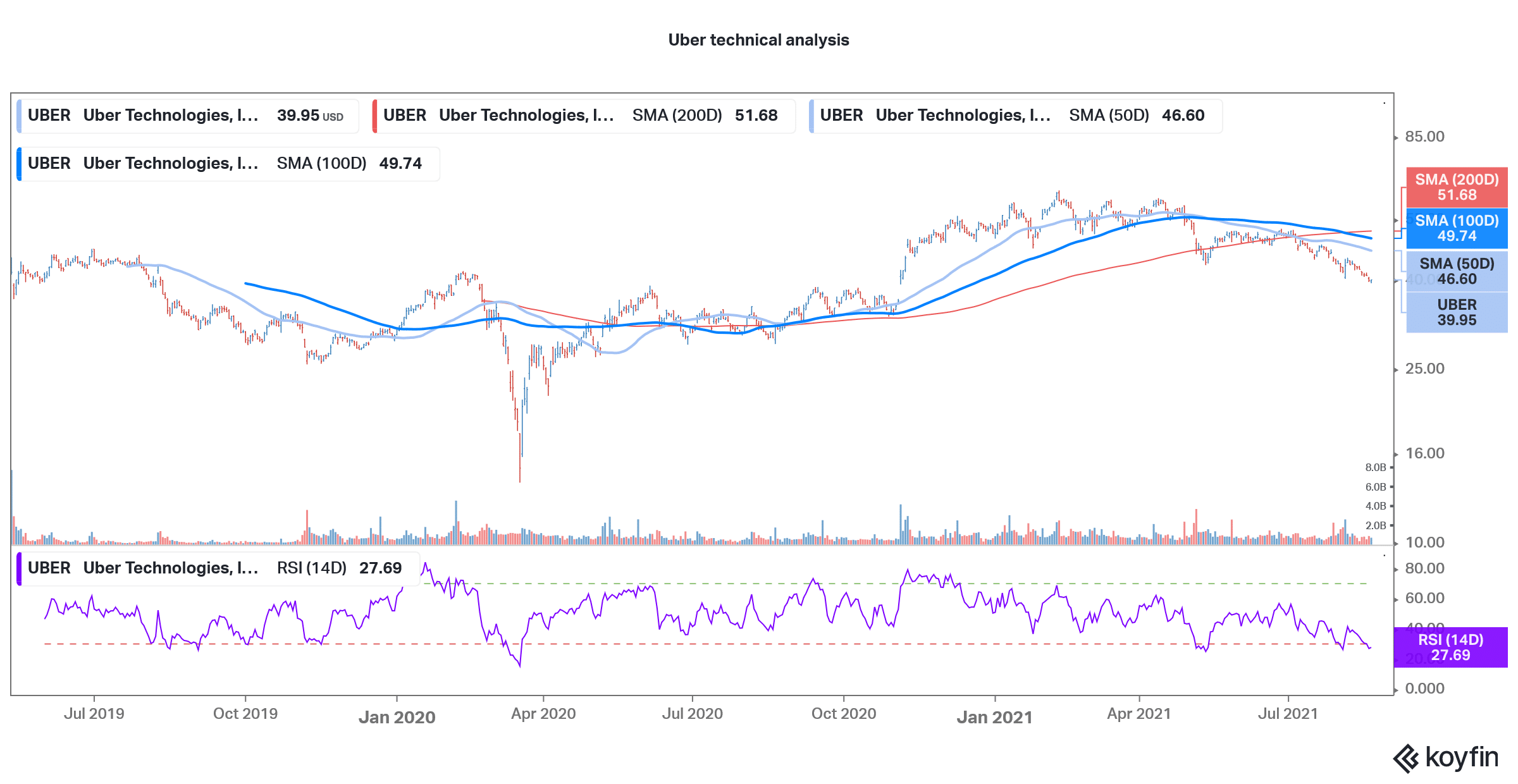Click the purple RSI (14D) 27.69 axis tag
1518x784 pixels.
[1450, 647]
